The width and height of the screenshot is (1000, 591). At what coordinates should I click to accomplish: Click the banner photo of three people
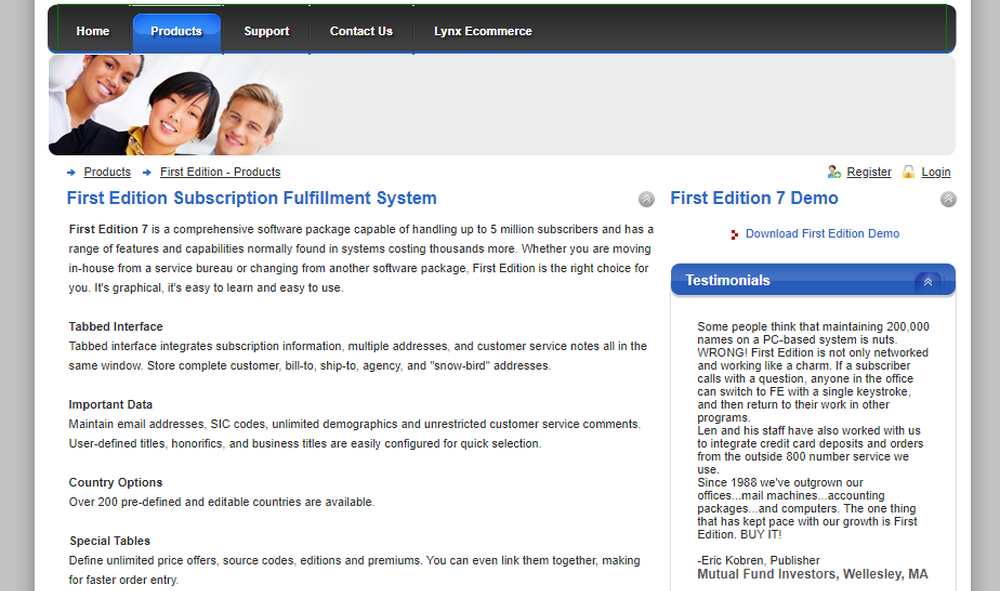(x=167, y=105)
